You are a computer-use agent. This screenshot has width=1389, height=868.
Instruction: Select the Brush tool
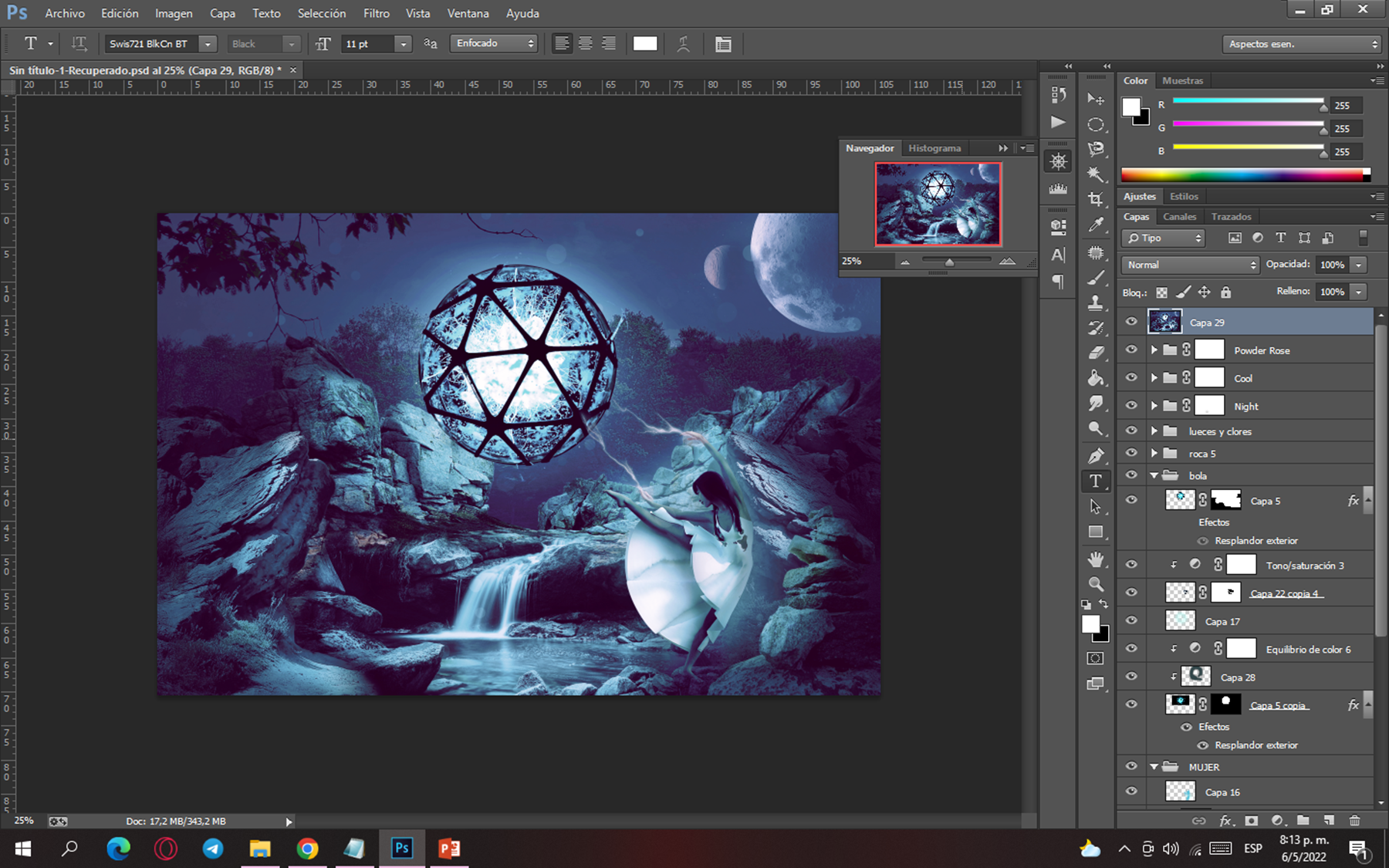1096,278
